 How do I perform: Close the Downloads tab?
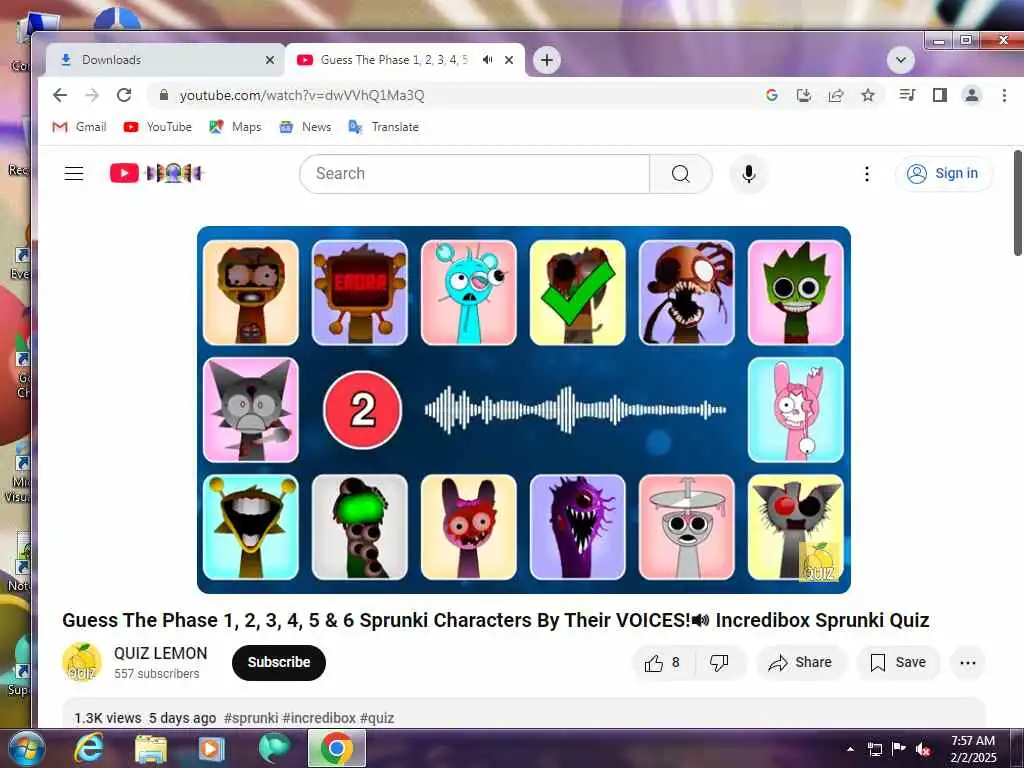(x=270, y=60)
